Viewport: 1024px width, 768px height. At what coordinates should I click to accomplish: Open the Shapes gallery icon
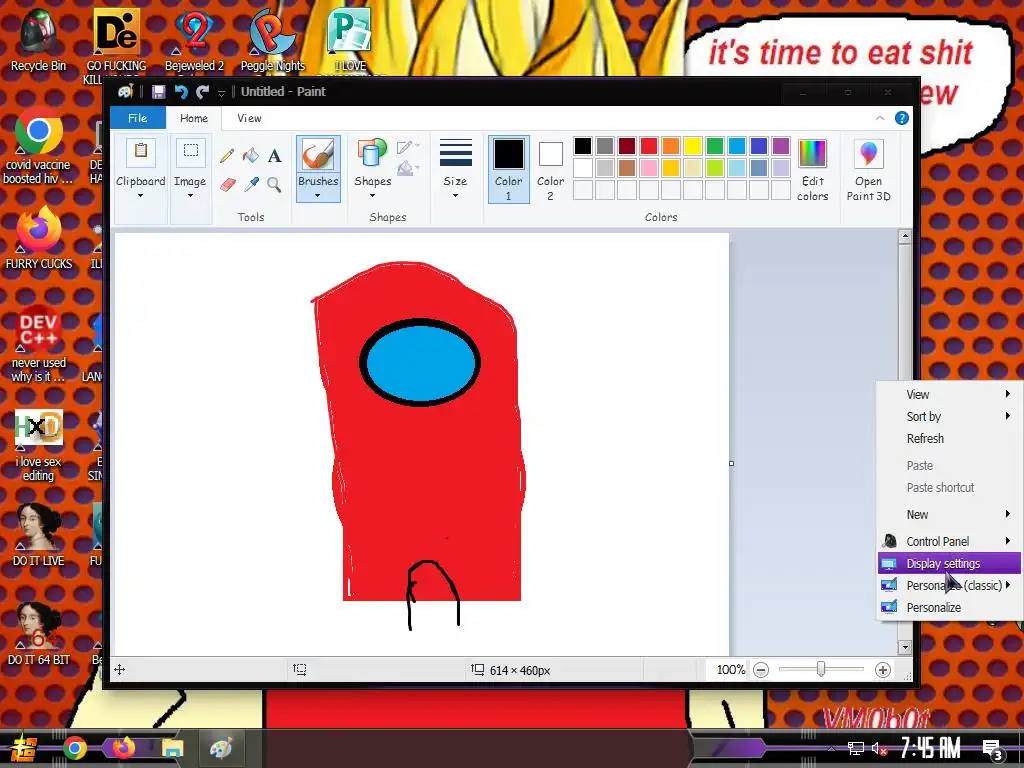[372, 154]
